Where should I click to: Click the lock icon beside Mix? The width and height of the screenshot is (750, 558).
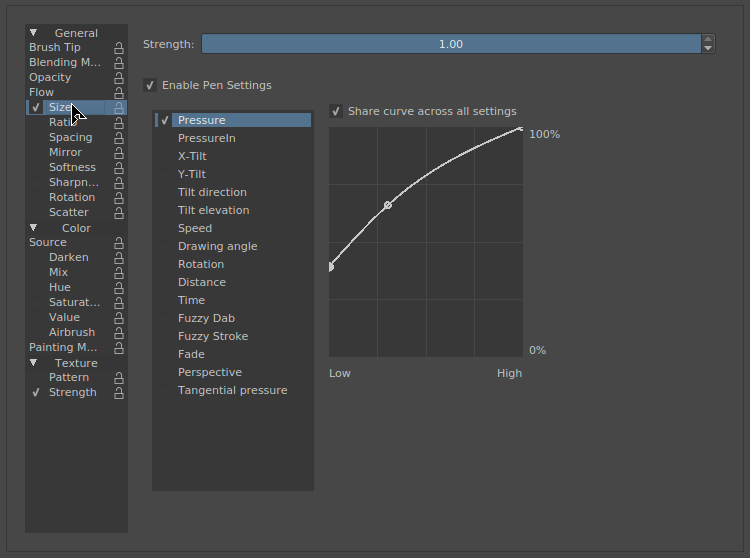click(119, 273)
